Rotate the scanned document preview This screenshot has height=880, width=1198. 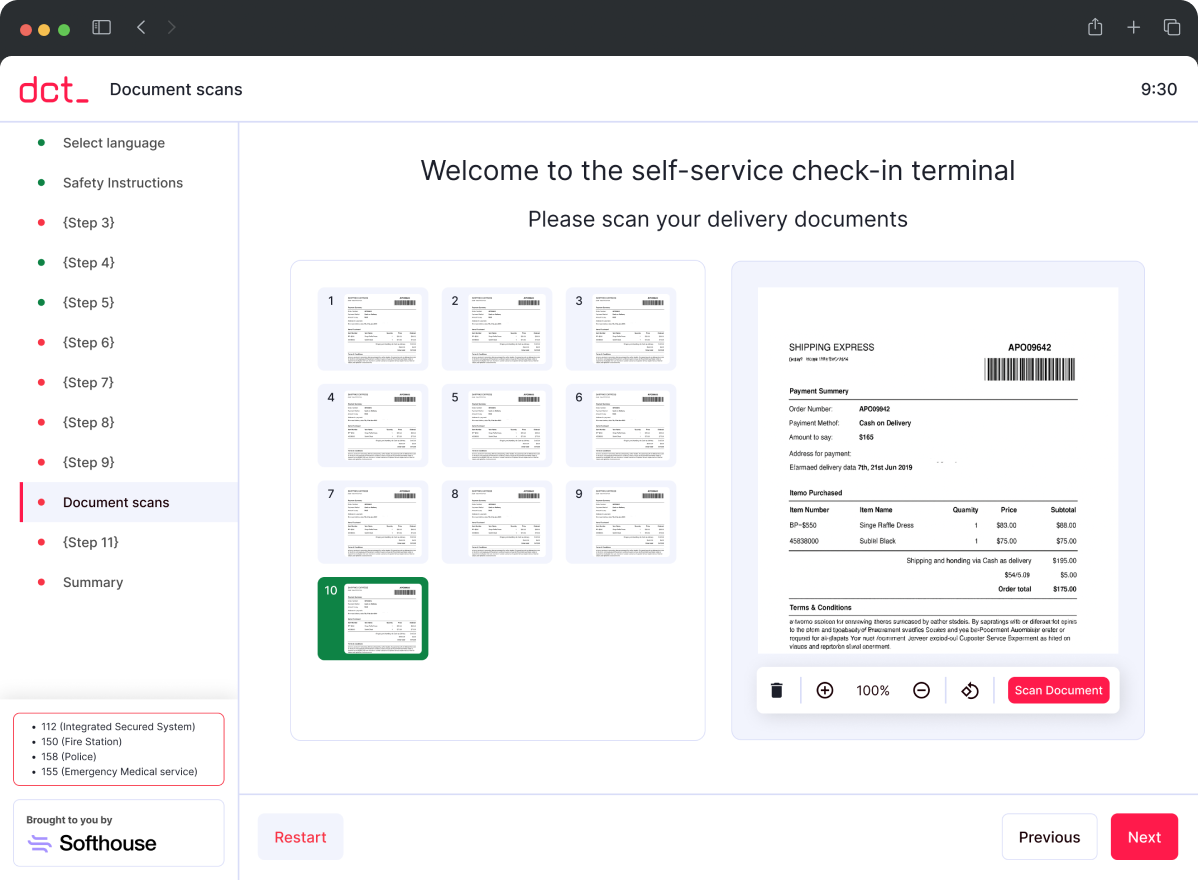(x=969, y=690)
